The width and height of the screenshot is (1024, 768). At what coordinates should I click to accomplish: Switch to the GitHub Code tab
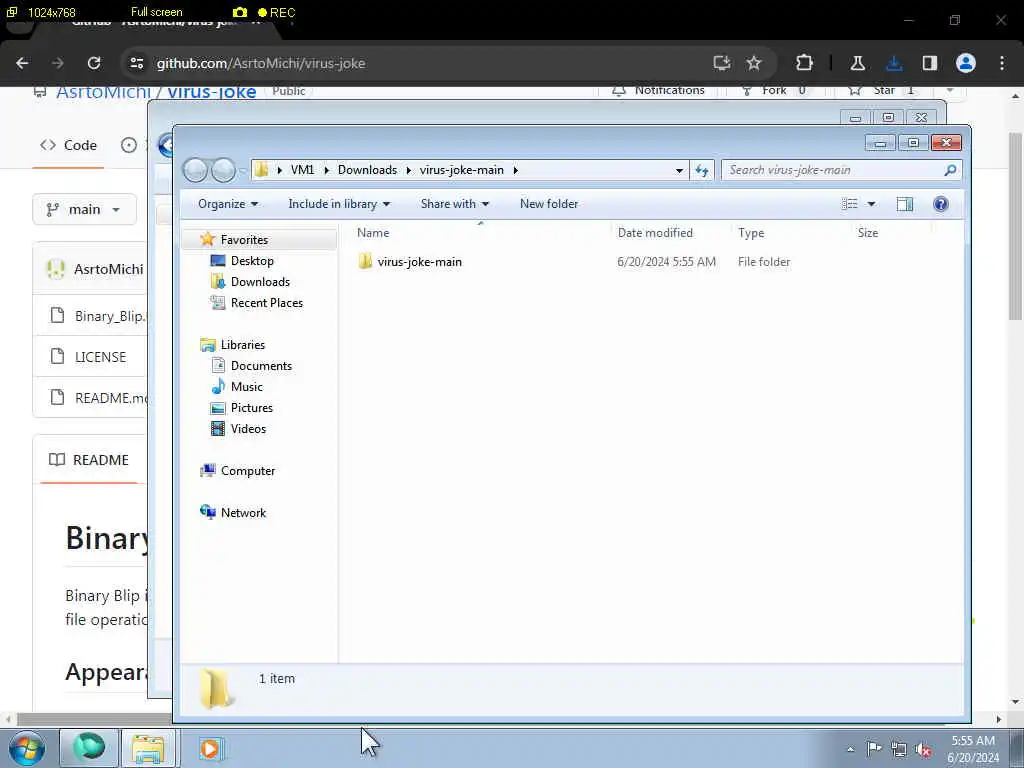click(69, 145)
